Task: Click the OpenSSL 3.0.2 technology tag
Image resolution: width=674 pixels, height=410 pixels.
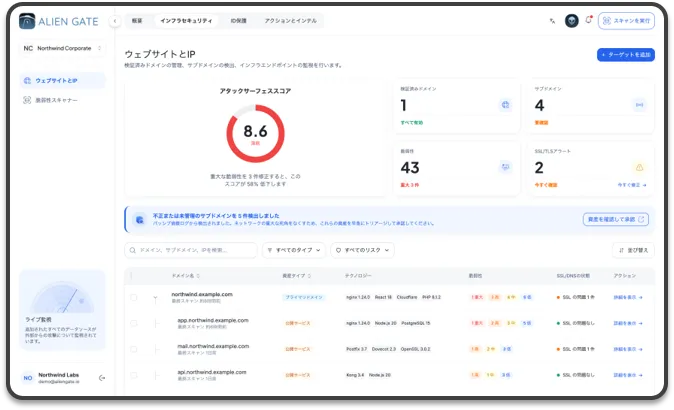Action: 415,349
